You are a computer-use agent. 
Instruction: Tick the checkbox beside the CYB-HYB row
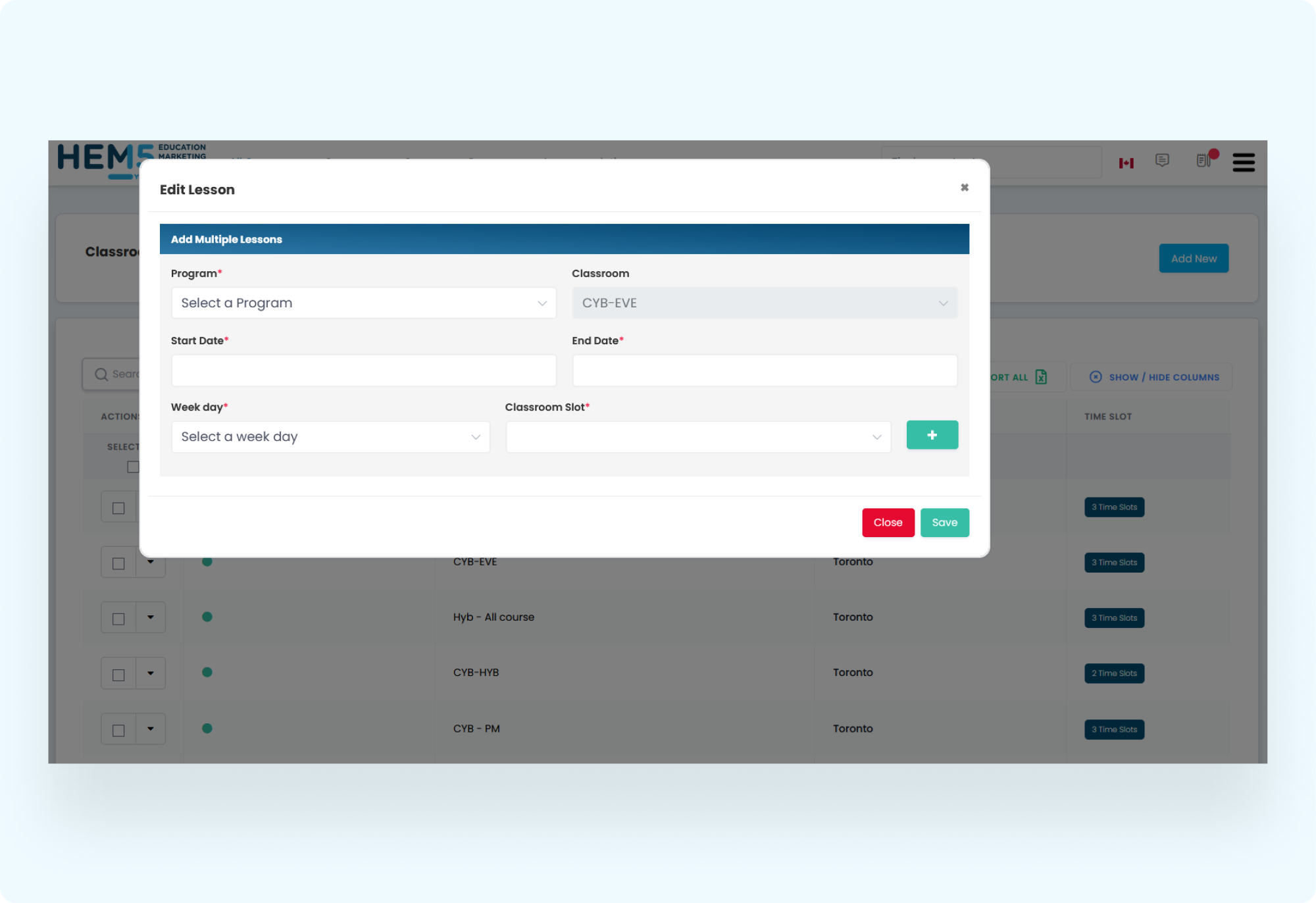tap(118, 673)
